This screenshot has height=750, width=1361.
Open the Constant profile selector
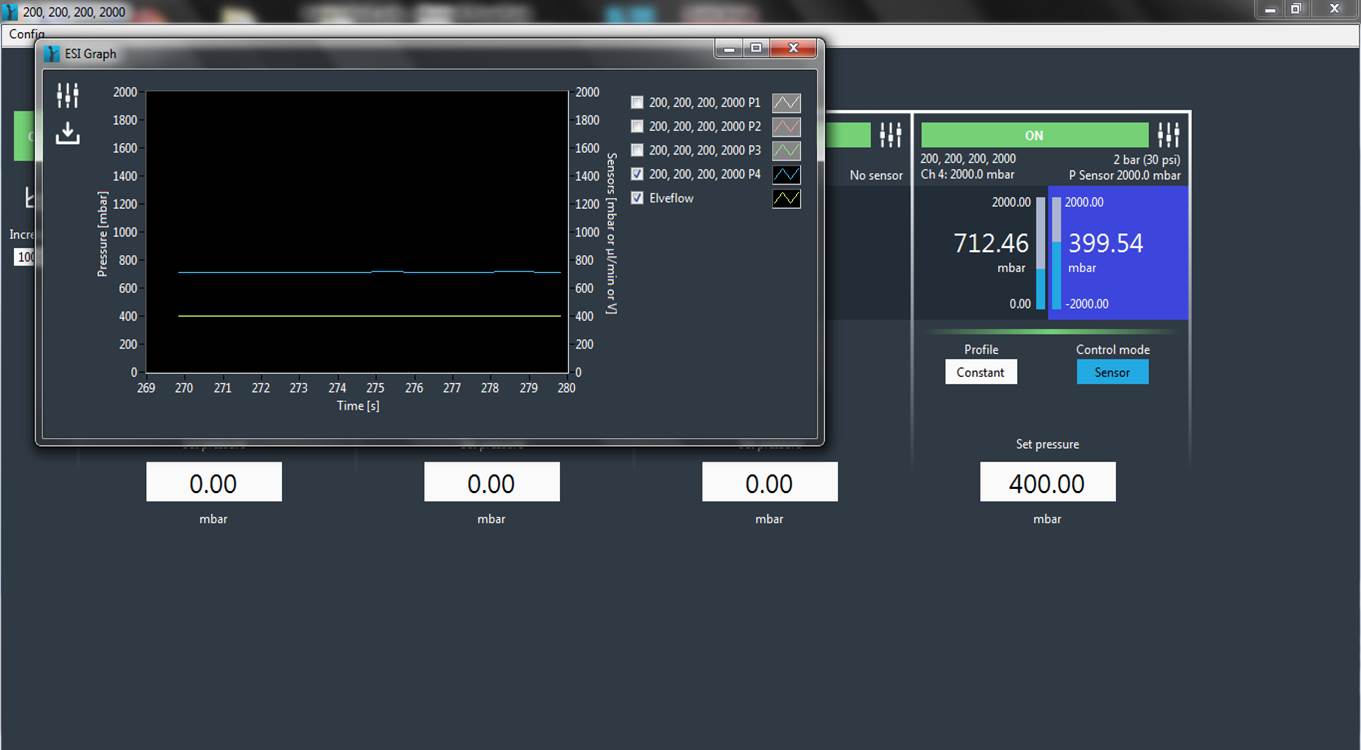[980, 372]
